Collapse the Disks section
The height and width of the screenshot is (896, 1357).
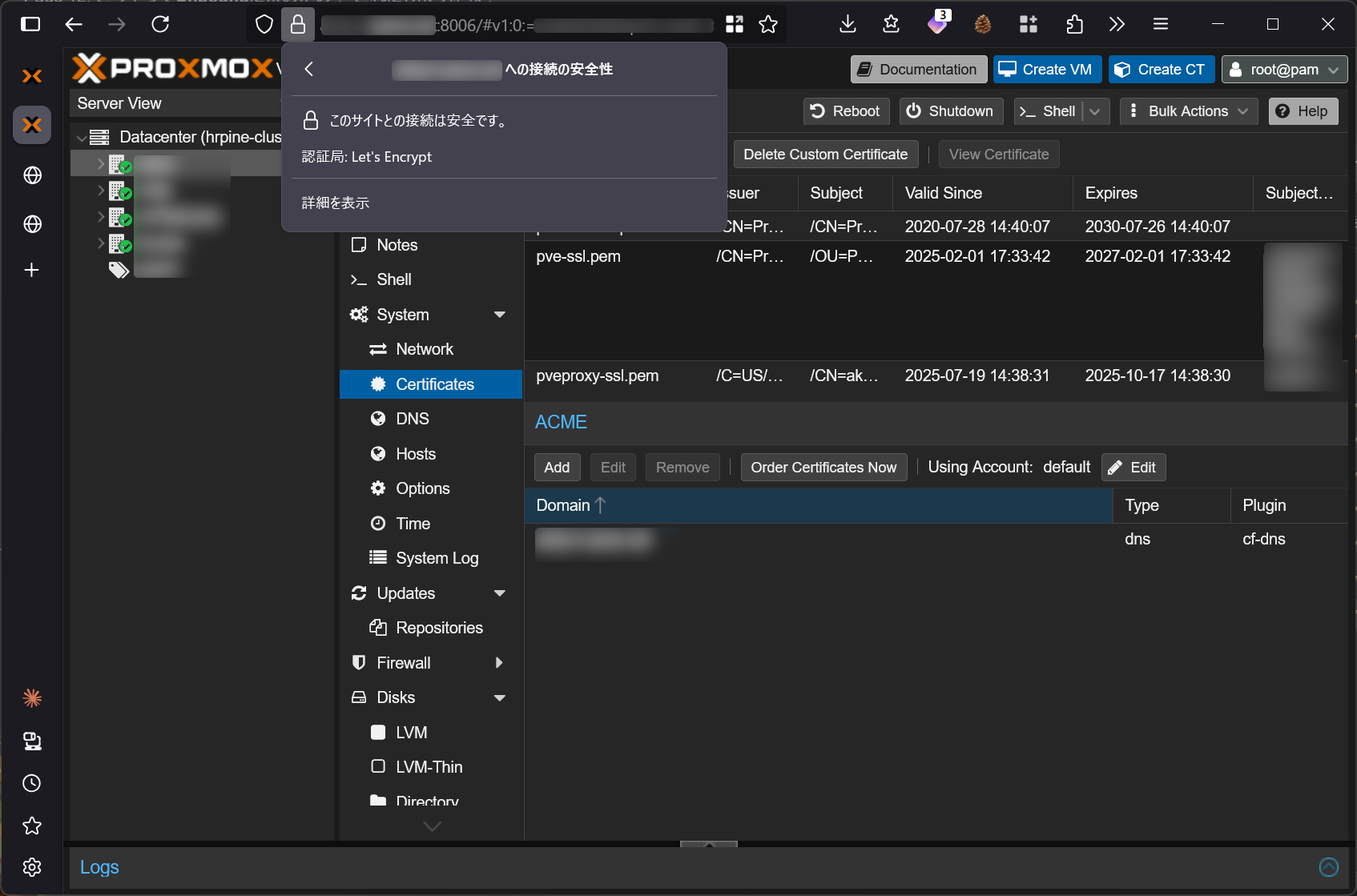[500, 697]
